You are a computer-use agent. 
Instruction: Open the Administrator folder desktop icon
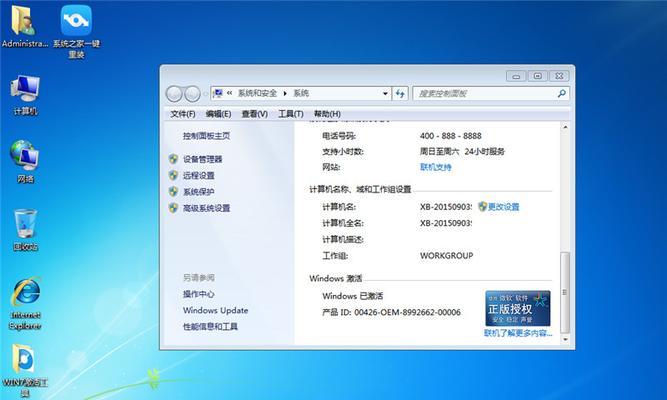point(24,26)
